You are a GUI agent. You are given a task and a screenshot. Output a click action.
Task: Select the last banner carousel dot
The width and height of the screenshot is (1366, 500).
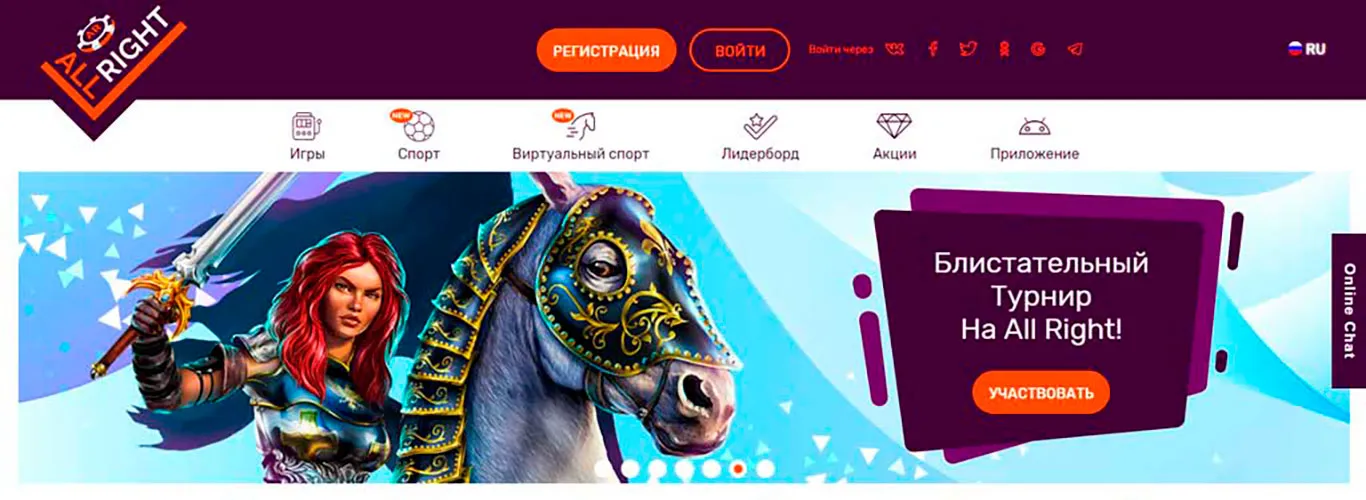tap(765, 468)
